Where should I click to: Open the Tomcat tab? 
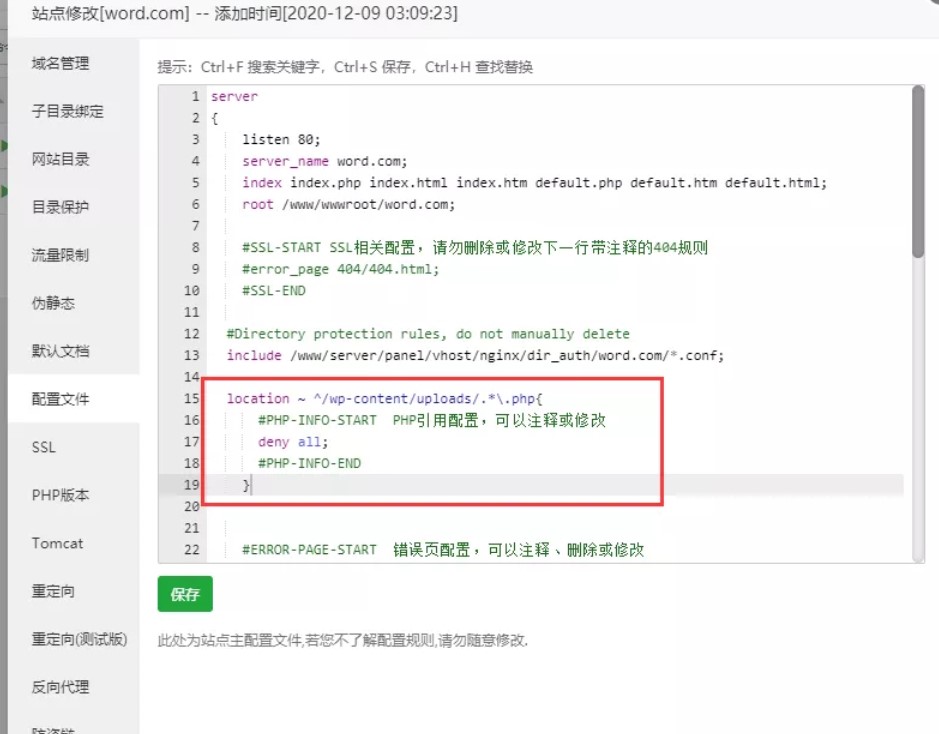click(57, 544)
